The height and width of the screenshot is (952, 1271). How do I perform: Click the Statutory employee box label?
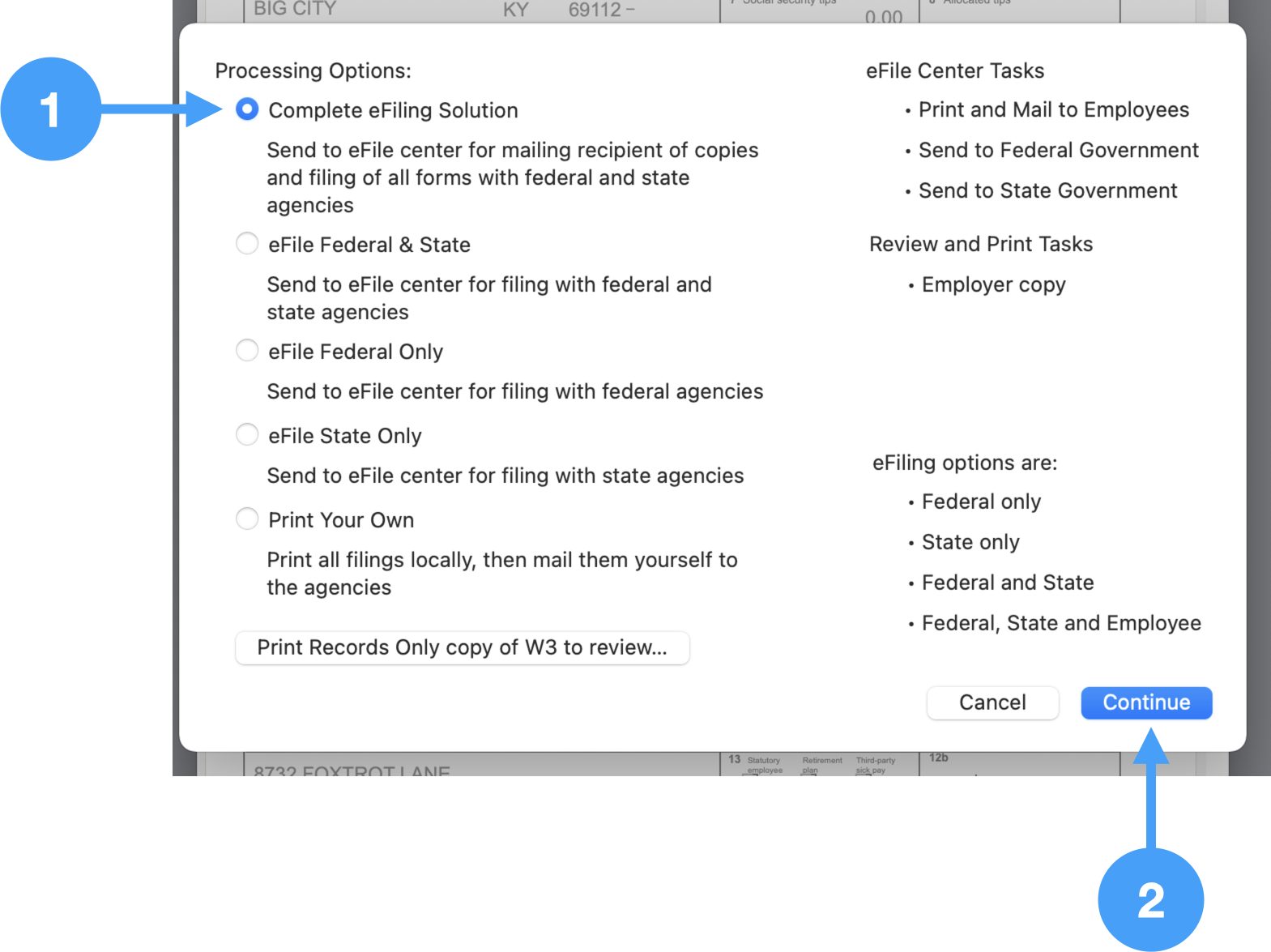click(764, 765)
